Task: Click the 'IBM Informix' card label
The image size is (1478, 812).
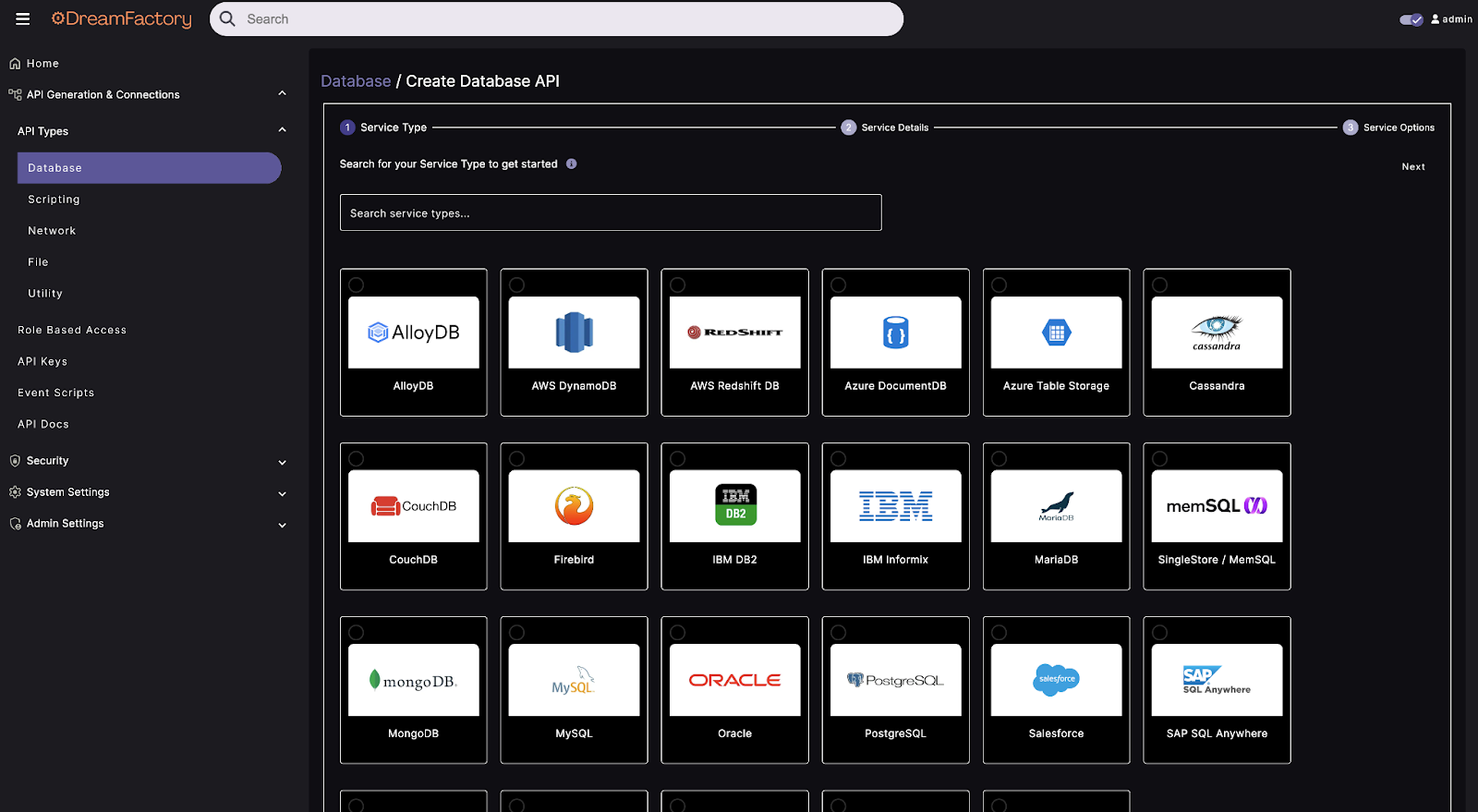Action: [x=896, y=560]
